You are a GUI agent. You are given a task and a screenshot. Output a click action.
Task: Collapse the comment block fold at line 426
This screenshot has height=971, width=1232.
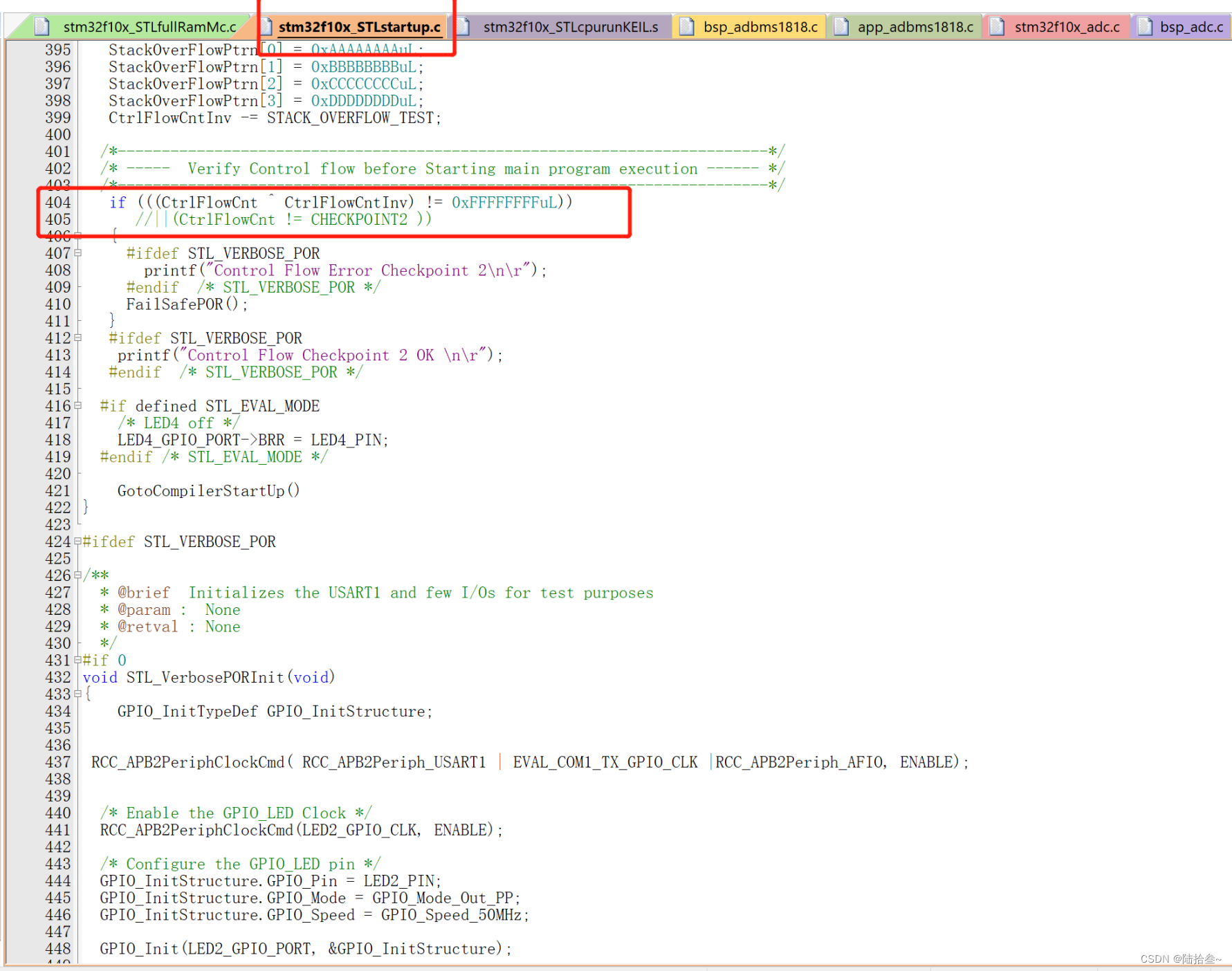(77, 575)
